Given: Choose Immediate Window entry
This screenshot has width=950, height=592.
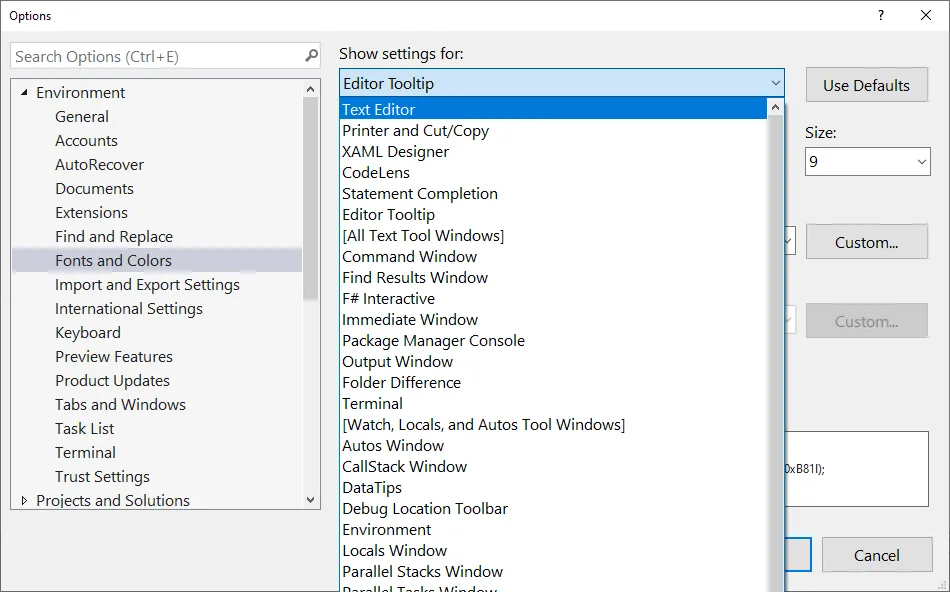Looking at the screenshot, I should [553, 320].
